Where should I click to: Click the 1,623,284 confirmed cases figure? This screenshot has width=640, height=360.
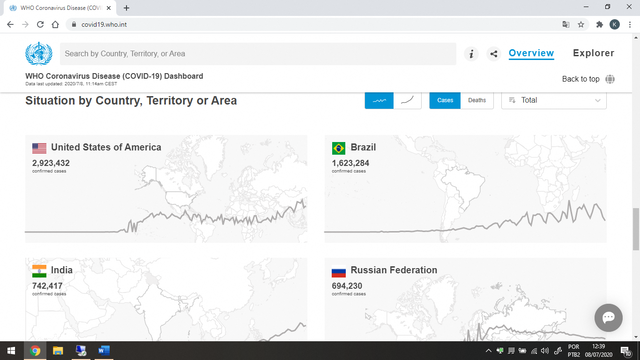tap(351, 163)
